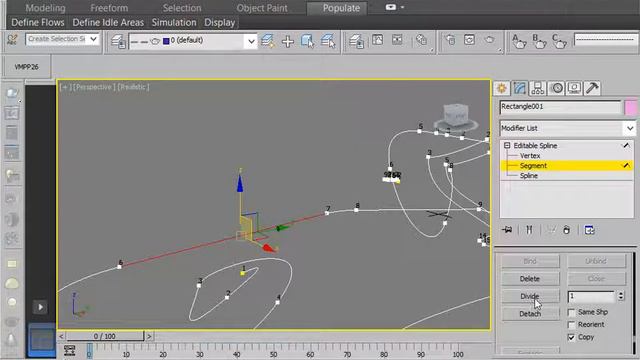Open the Display ribbon panel
The image size is (640, 360).
[220, 22]
